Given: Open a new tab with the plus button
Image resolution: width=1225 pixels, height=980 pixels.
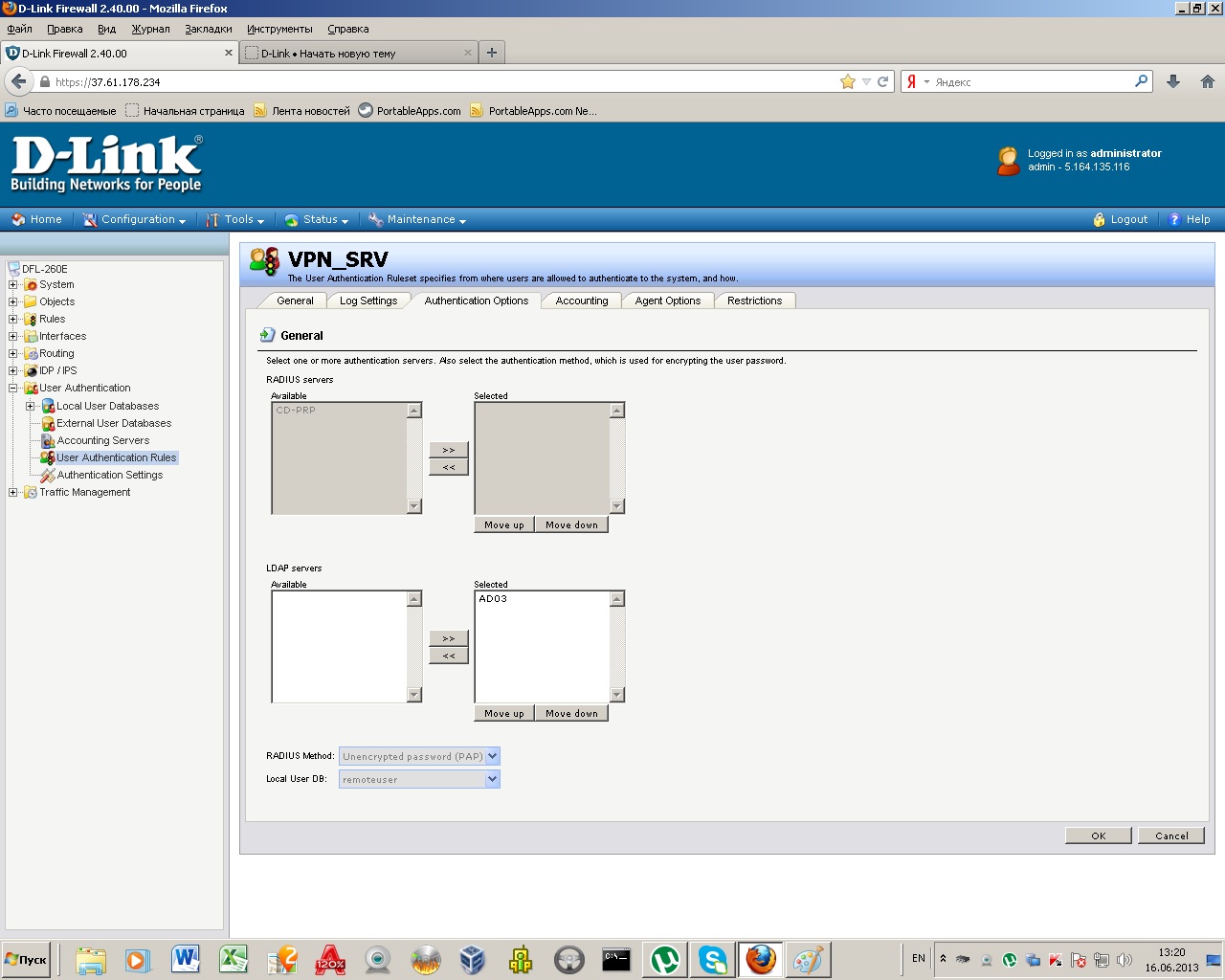Looking at the screenshot, I should click(x=492, y=53).
